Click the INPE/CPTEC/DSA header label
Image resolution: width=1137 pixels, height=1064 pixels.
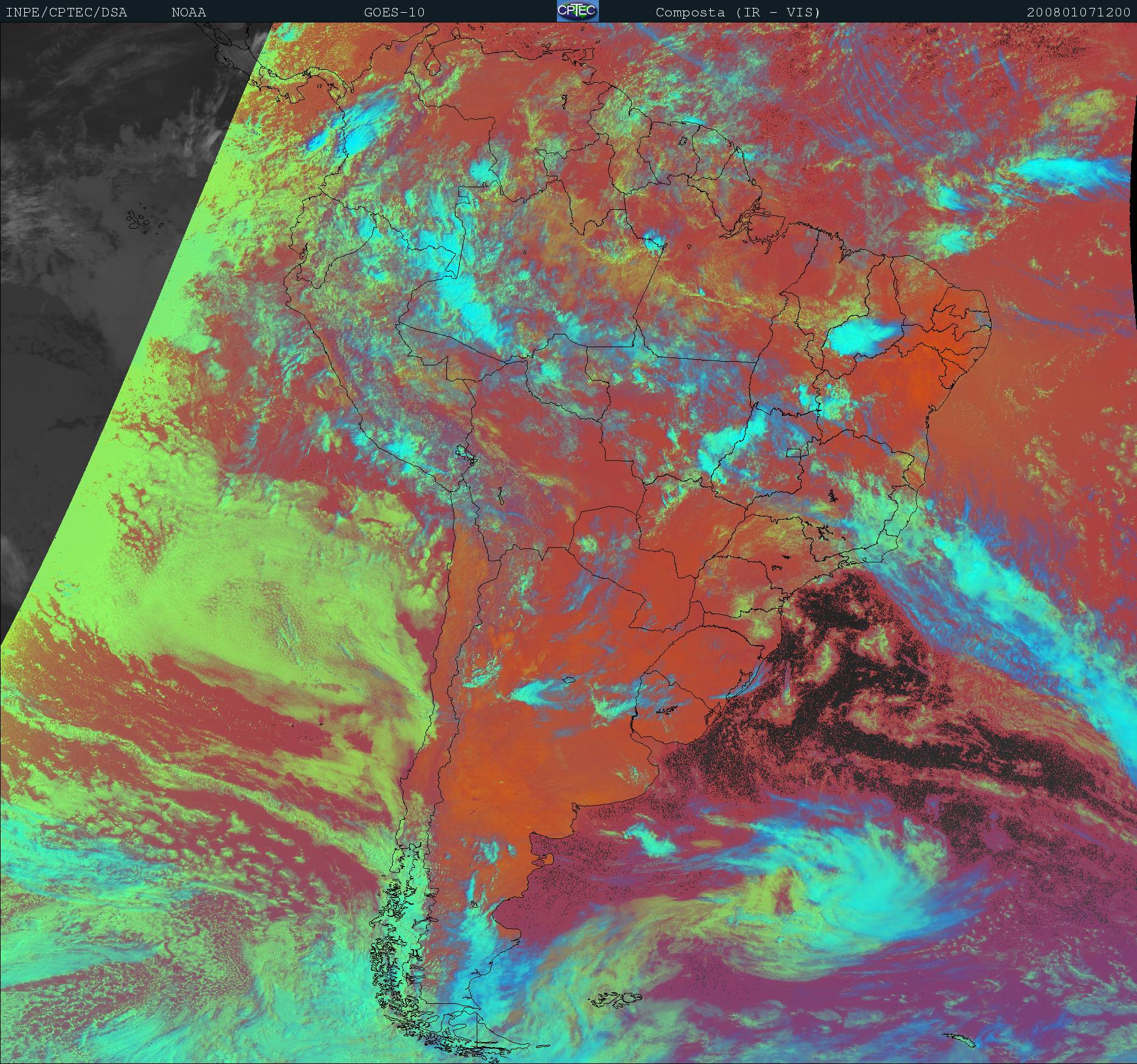click(x=66, y=12)
